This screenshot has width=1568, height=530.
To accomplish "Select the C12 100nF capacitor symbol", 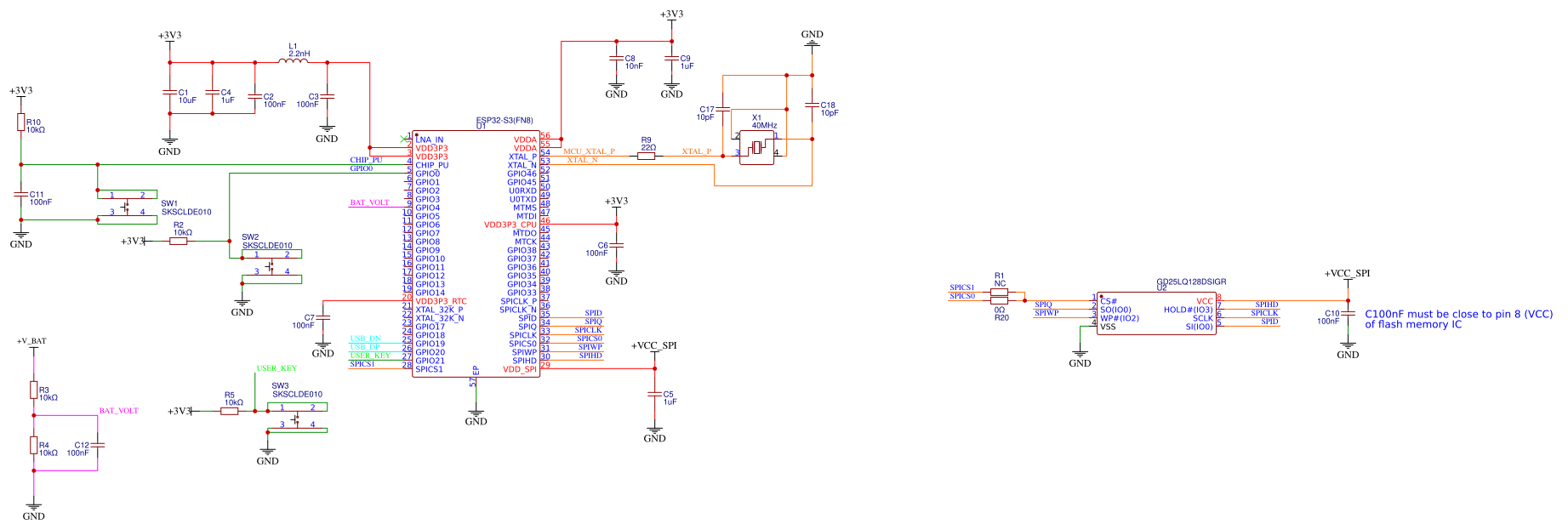I will [98, 445].
